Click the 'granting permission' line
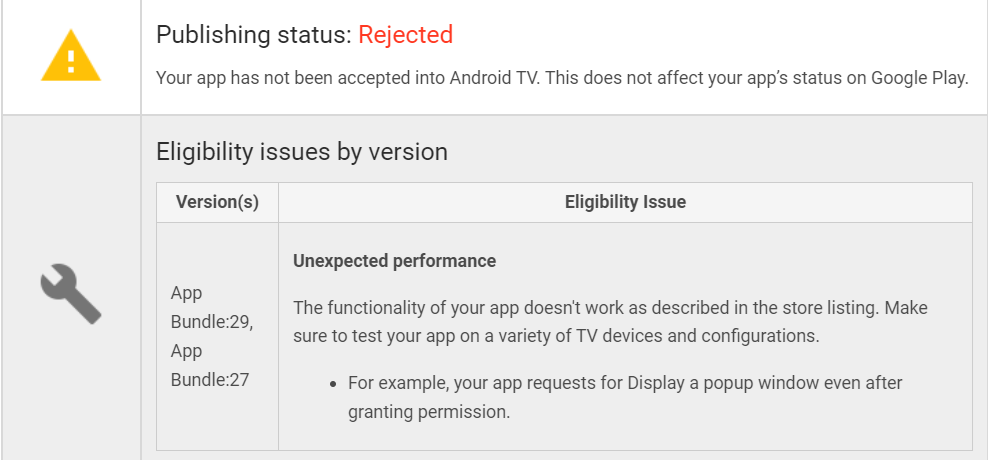 coord(429,411)
